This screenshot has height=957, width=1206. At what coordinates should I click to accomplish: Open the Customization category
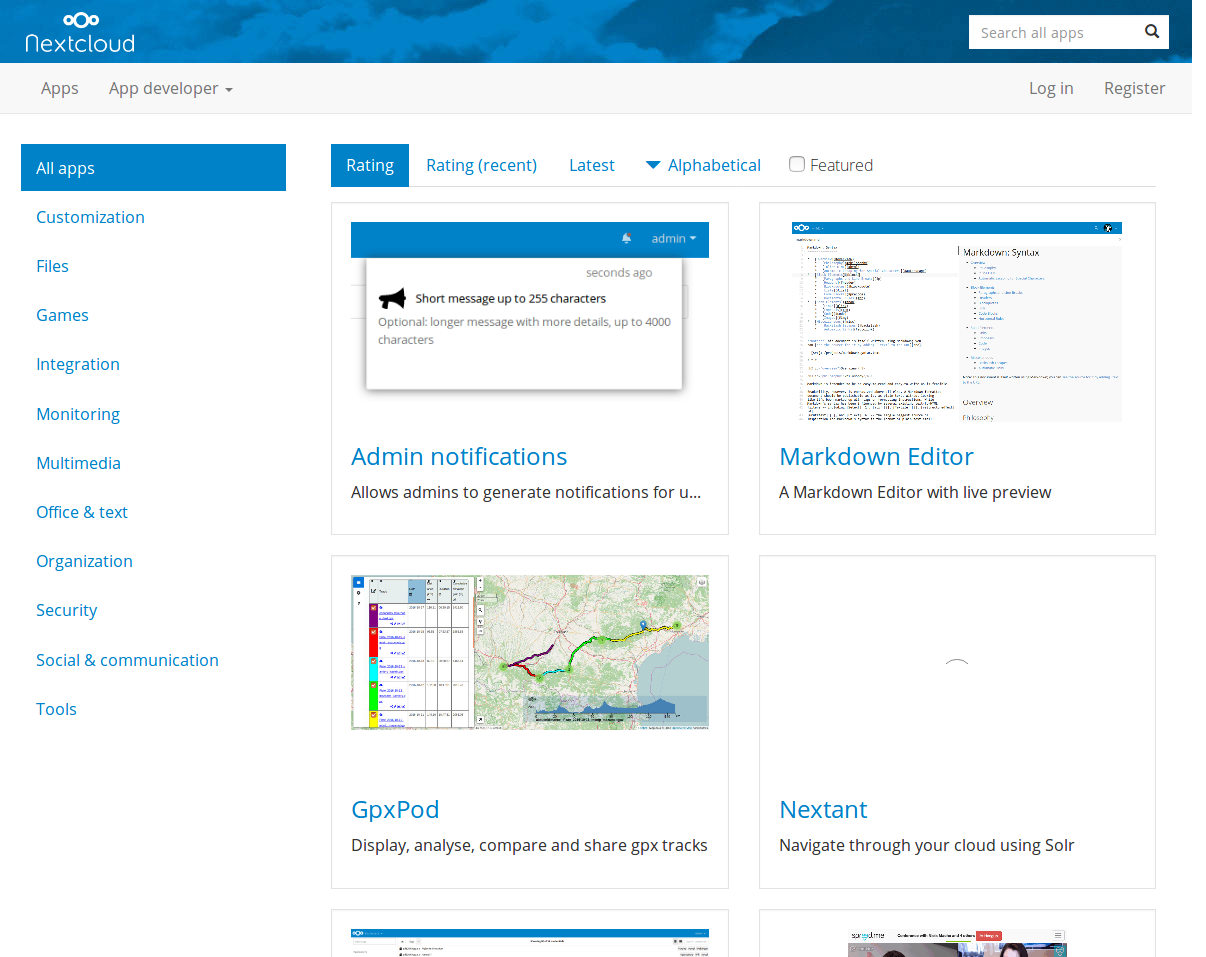(90, 217)
